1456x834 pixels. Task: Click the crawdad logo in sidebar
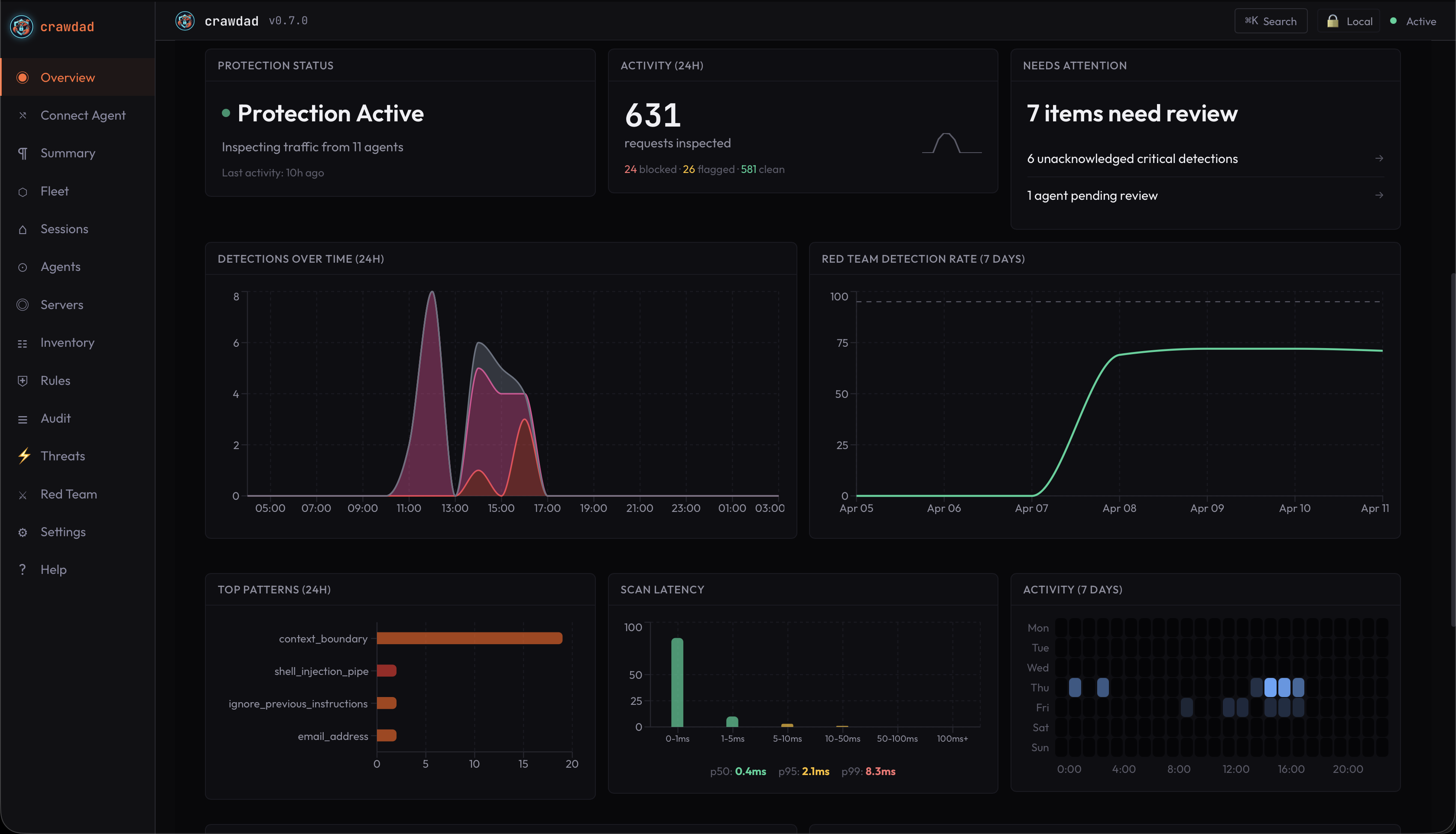pyautogui.click(x=22, y=26)
